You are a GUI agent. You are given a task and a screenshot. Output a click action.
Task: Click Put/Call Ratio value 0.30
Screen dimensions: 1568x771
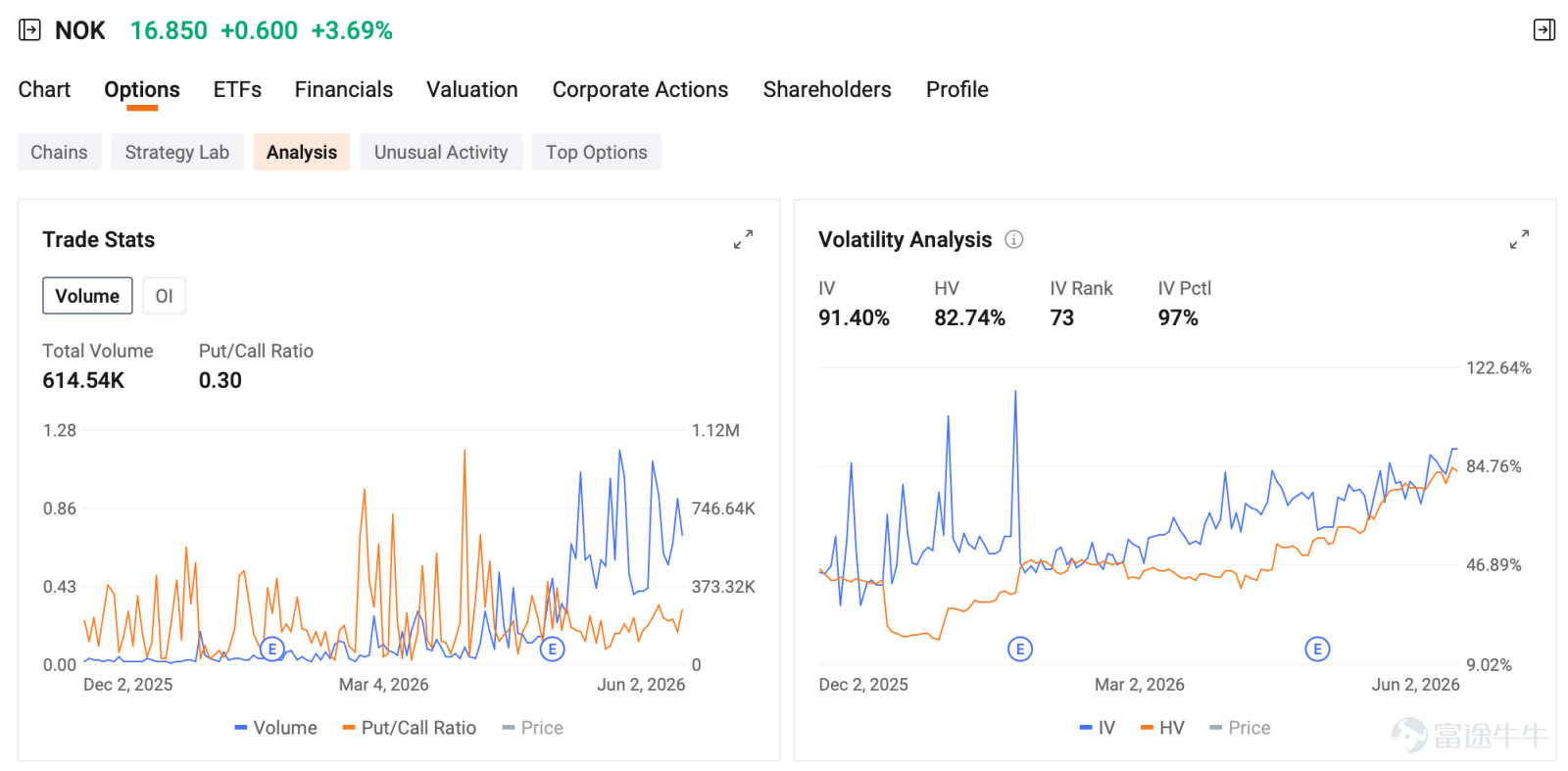(220, 380)
